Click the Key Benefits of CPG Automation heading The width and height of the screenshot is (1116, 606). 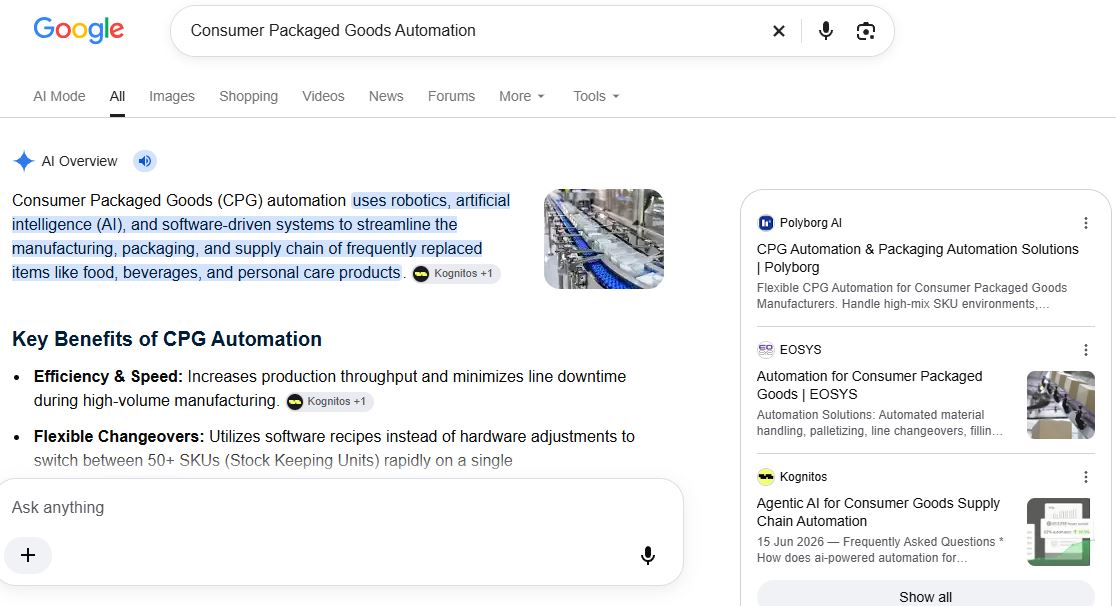pyautogui.click(x=167, y=339)
